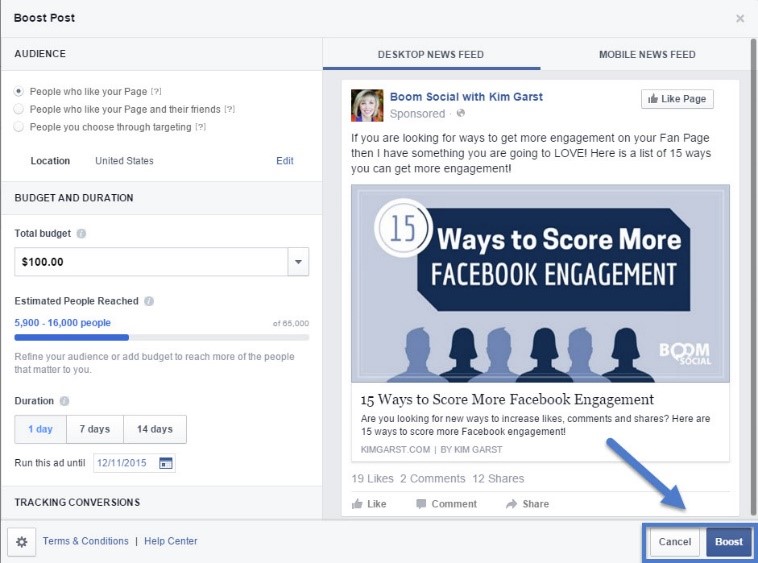
Task: Select People you choose through targeting
Action: click(18, 127)
